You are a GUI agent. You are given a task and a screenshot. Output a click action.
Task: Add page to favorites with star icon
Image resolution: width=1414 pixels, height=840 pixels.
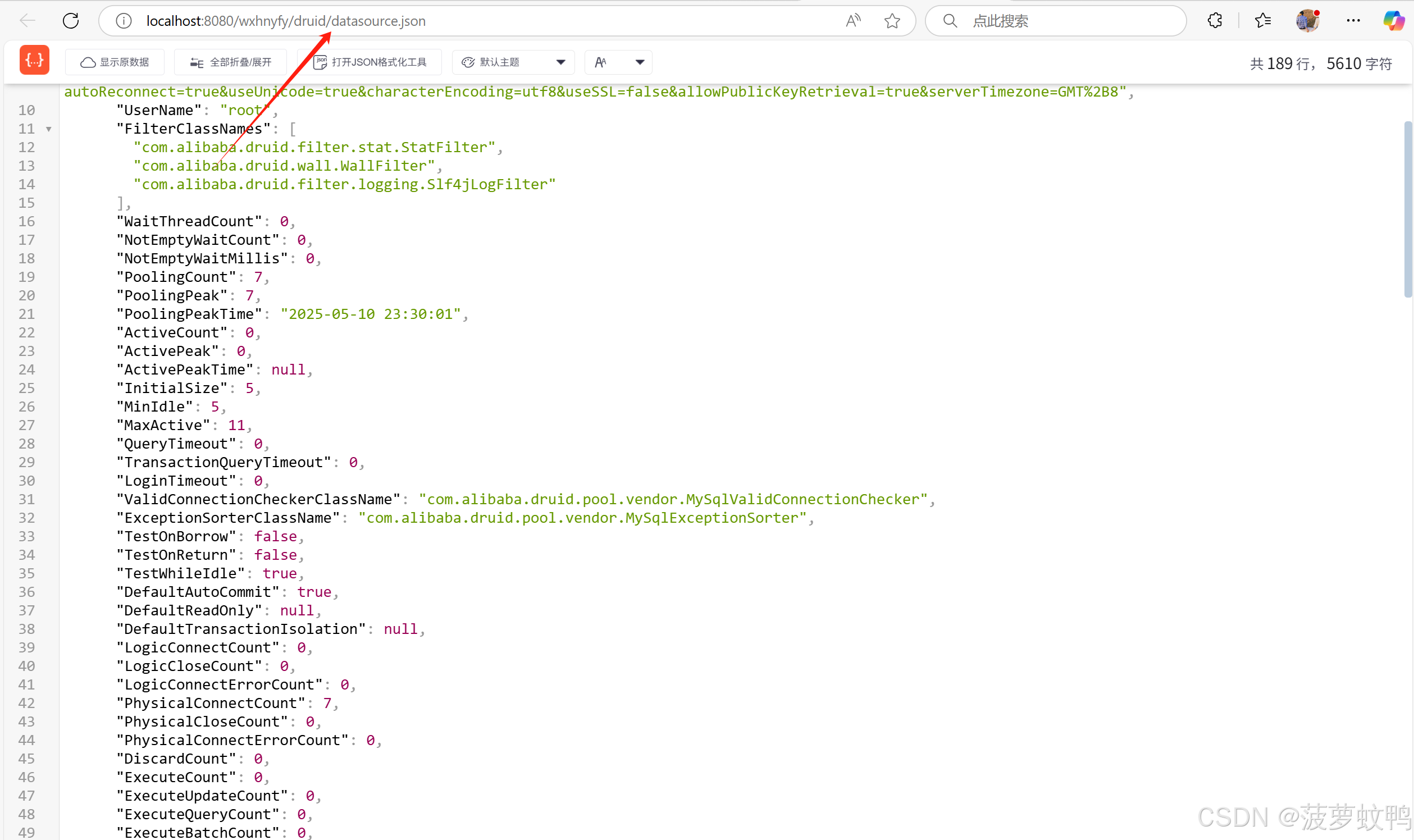(x=892, y=21)
